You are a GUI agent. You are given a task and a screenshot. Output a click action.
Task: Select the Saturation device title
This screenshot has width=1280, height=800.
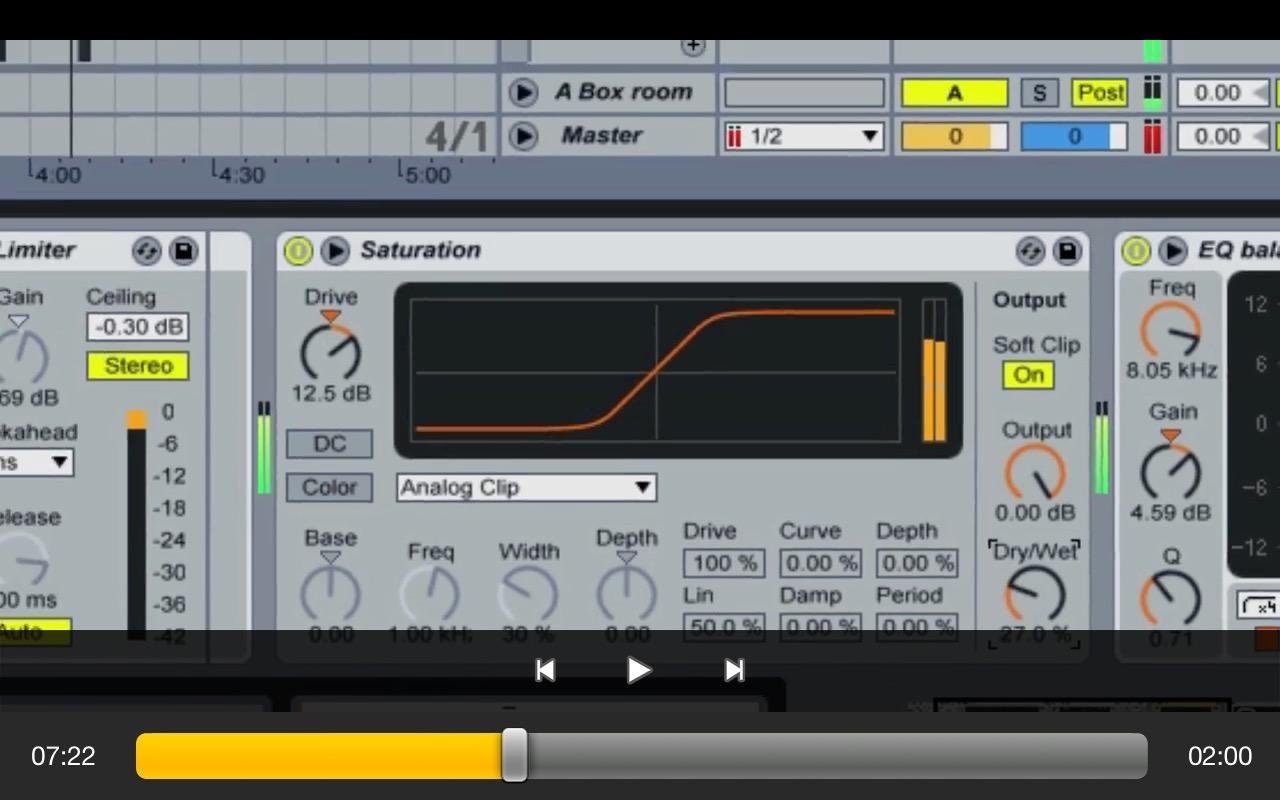[x=420, y=250]
